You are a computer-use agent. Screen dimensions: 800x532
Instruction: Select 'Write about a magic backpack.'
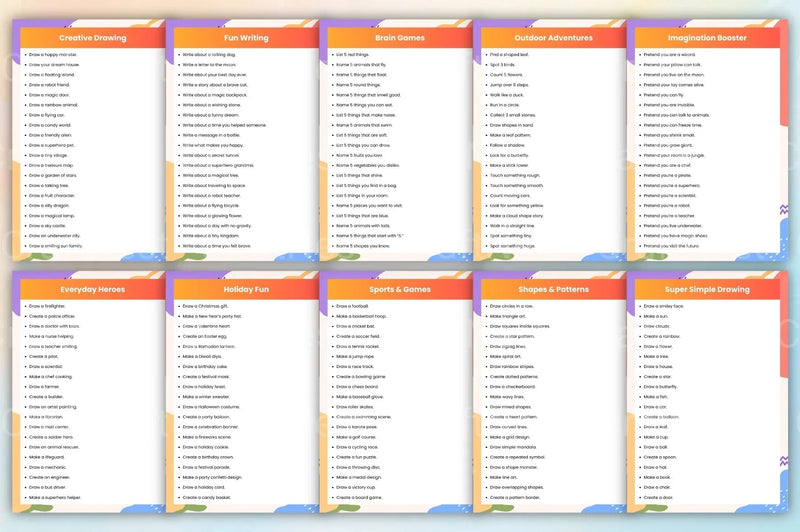[x=215, y=95]
